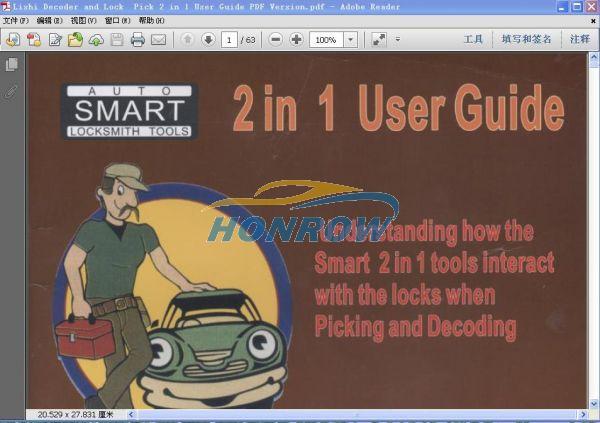The image size is (600, 423).
Task: Click the Create PDF online icon
Action: 13,40
